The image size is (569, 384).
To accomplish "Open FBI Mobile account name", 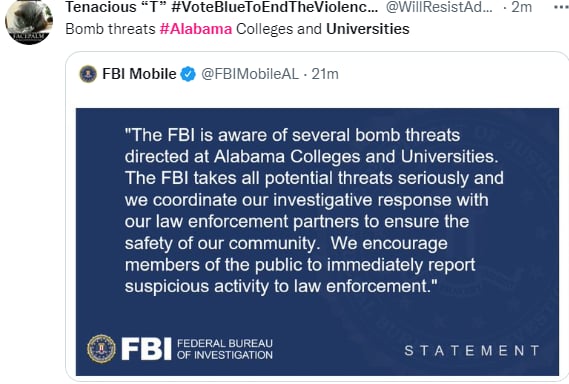I will tap(139, 74).
